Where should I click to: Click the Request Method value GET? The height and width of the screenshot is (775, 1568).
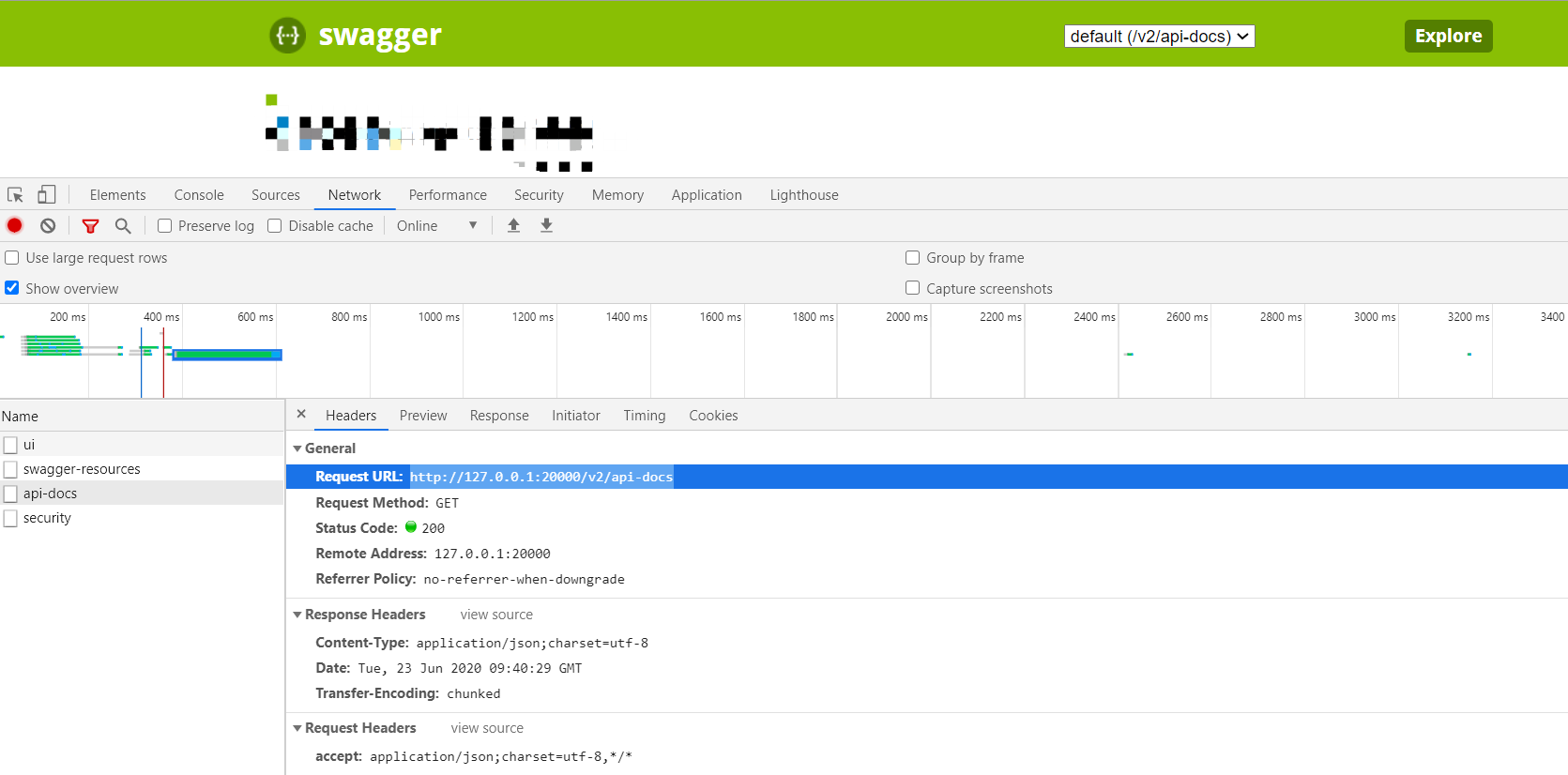(447, 503)
